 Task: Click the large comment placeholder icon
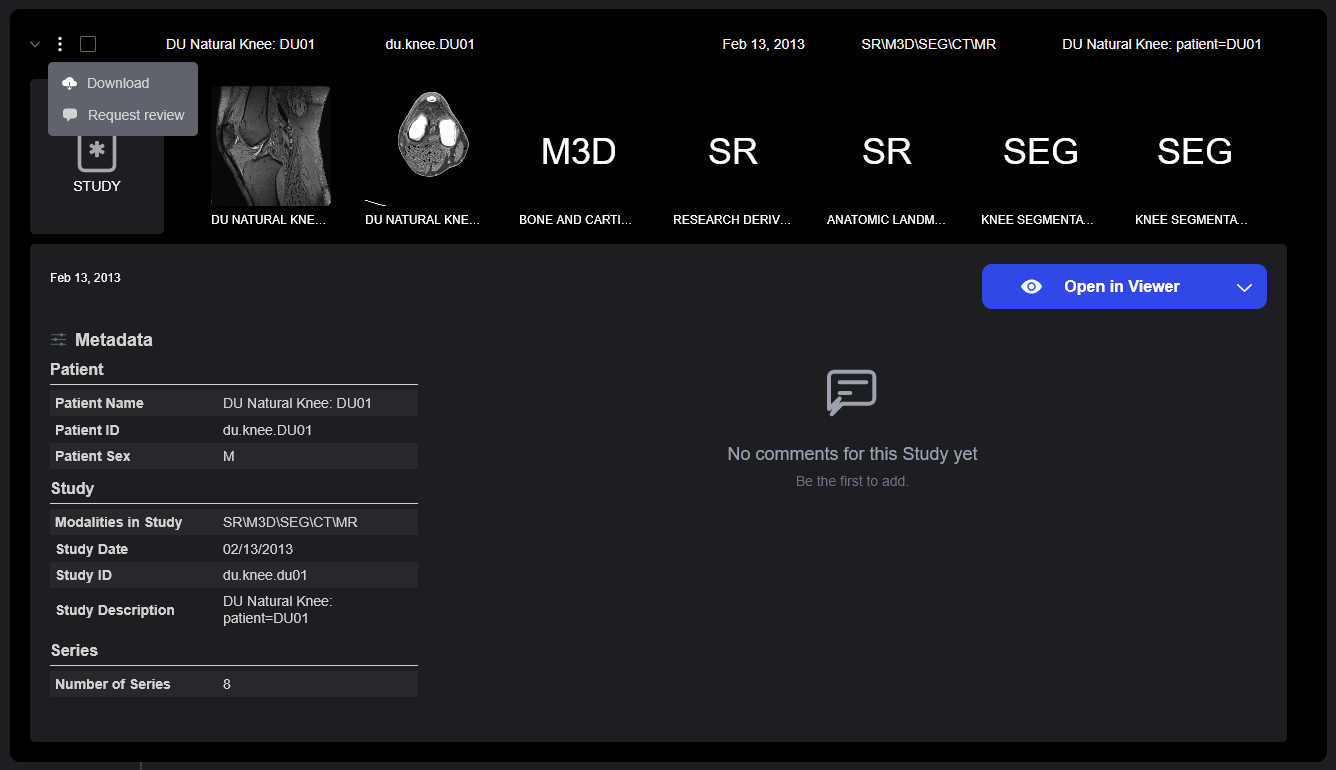(851, 392)
